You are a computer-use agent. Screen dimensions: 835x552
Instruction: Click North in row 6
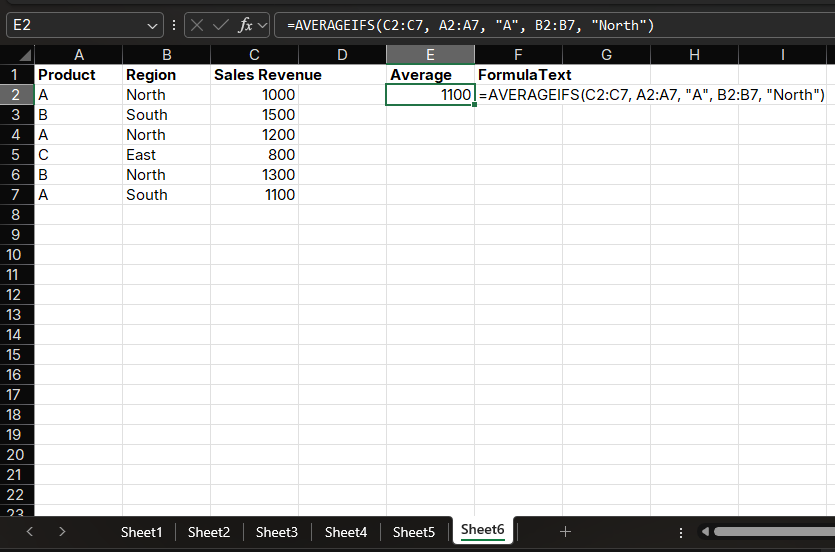tap(167, 175)
